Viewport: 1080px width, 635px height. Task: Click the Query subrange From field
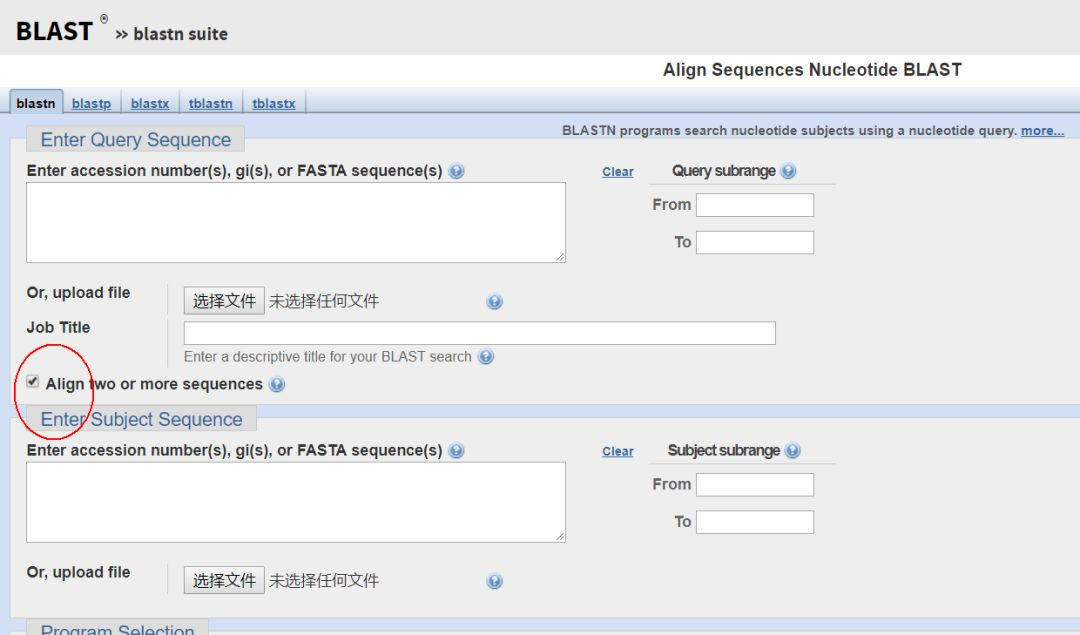pyautogui.click(x=755, y=205)
